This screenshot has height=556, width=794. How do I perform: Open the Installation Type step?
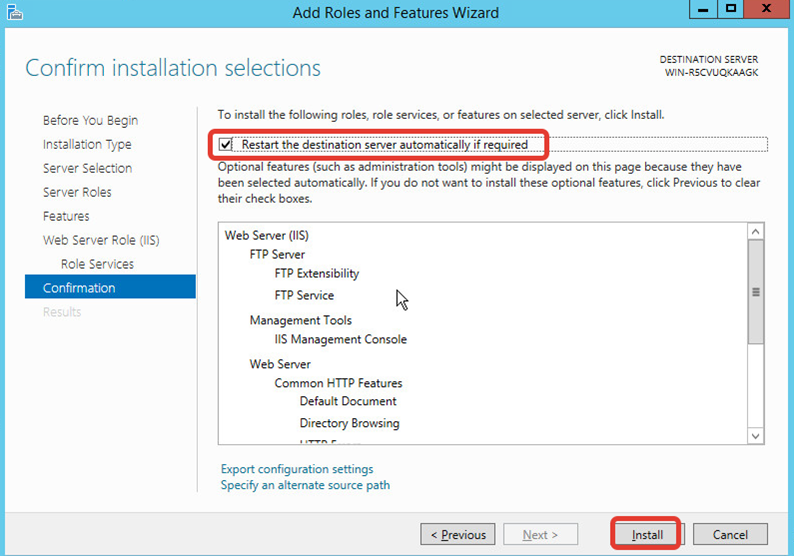coord(87,144)
